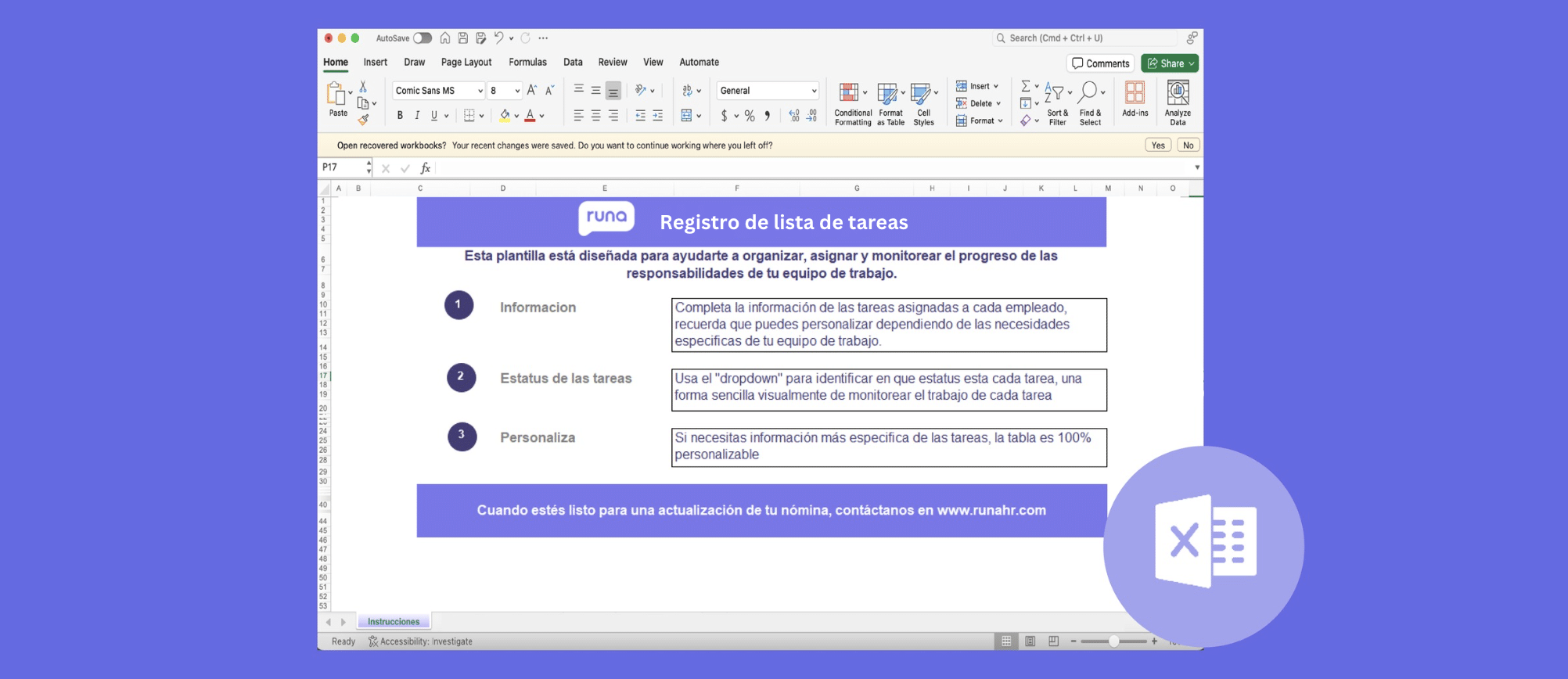The width and height of the screenshot is (1568, 679).
Task: Open Format as Table gallery
Action: pos(890,103)
